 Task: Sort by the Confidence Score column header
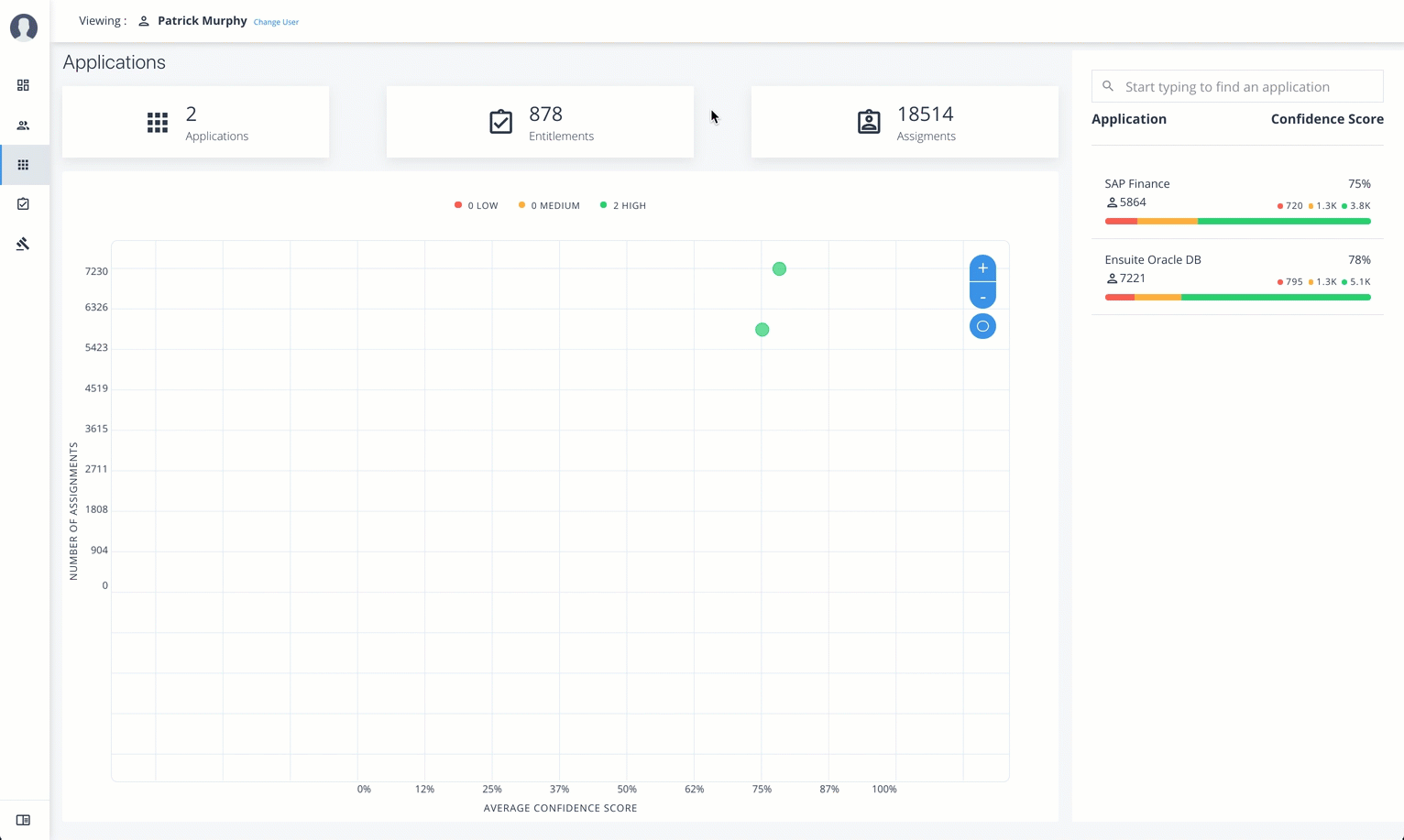(x=1326, y=119)
